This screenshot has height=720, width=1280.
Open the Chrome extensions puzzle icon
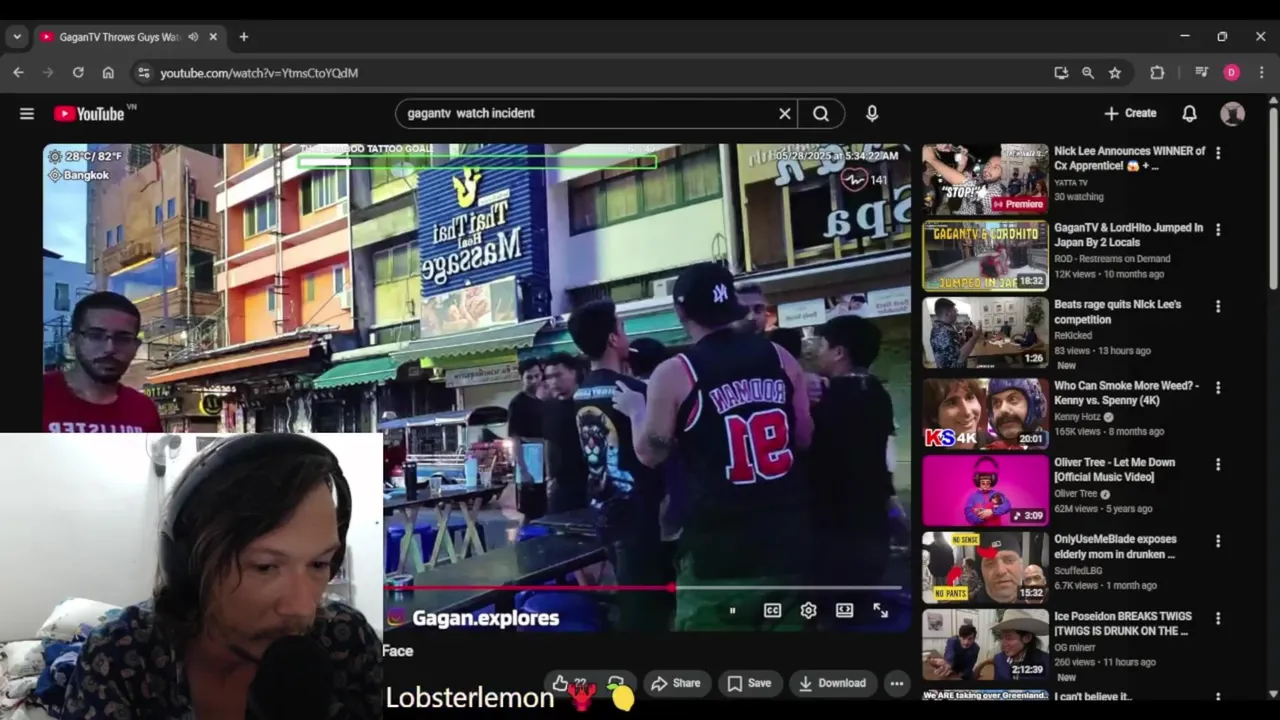[1157, 73]
